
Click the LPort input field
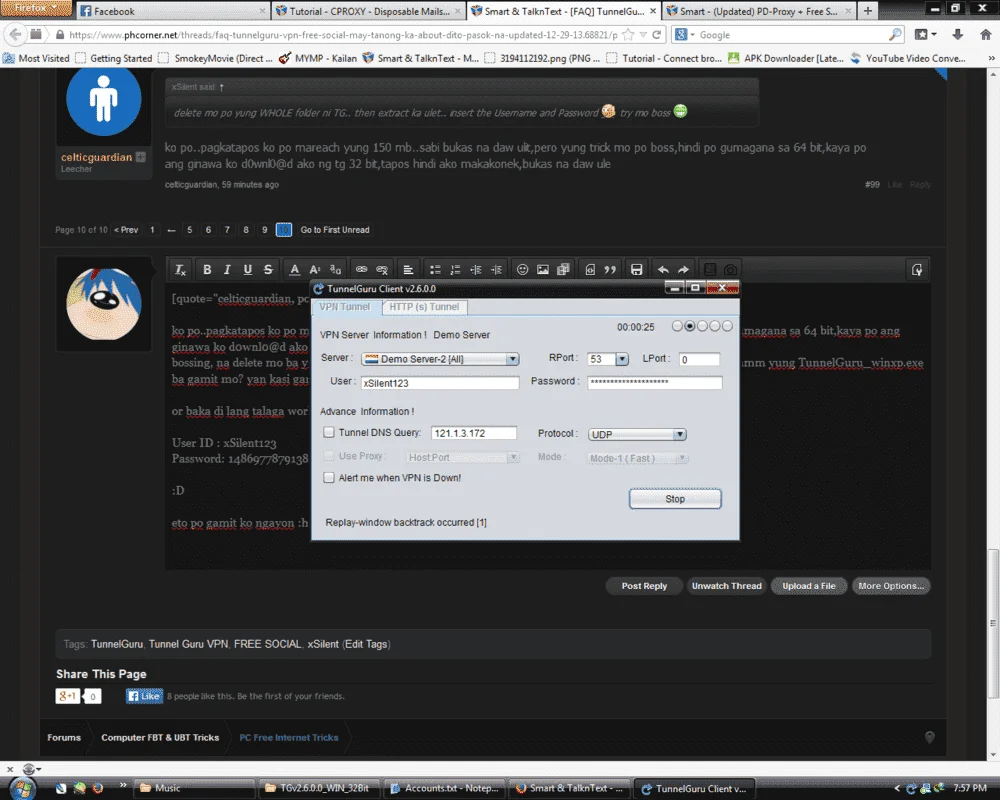click(x=700, y=359)
